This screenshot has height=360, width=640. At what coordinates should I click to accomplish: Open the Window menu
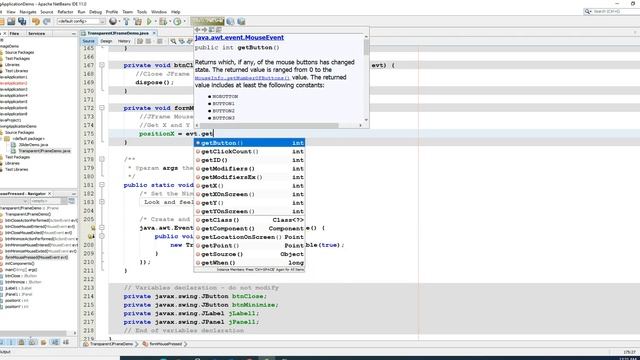(x=159, y=12)
